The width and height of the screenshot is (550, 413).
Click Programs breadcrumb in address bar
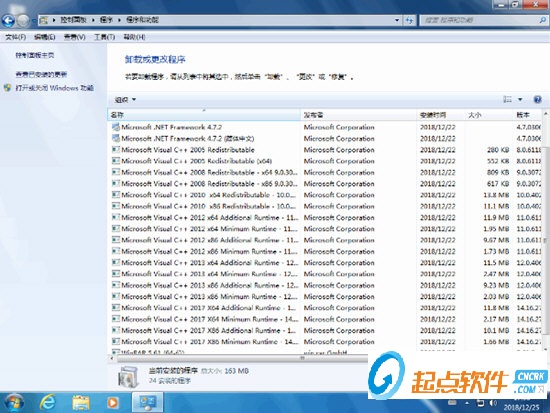[x=106, y=20]
